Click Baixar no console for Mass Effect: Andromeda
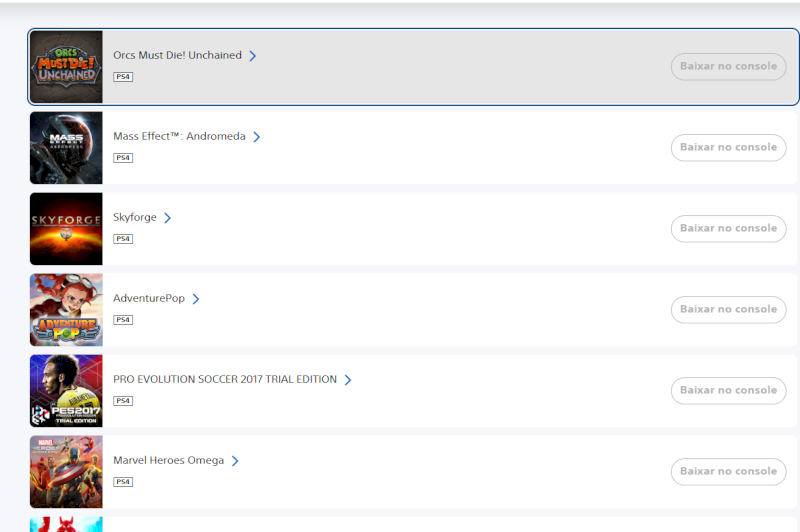Viewport: 800px width, 532px height. (729, 147)
